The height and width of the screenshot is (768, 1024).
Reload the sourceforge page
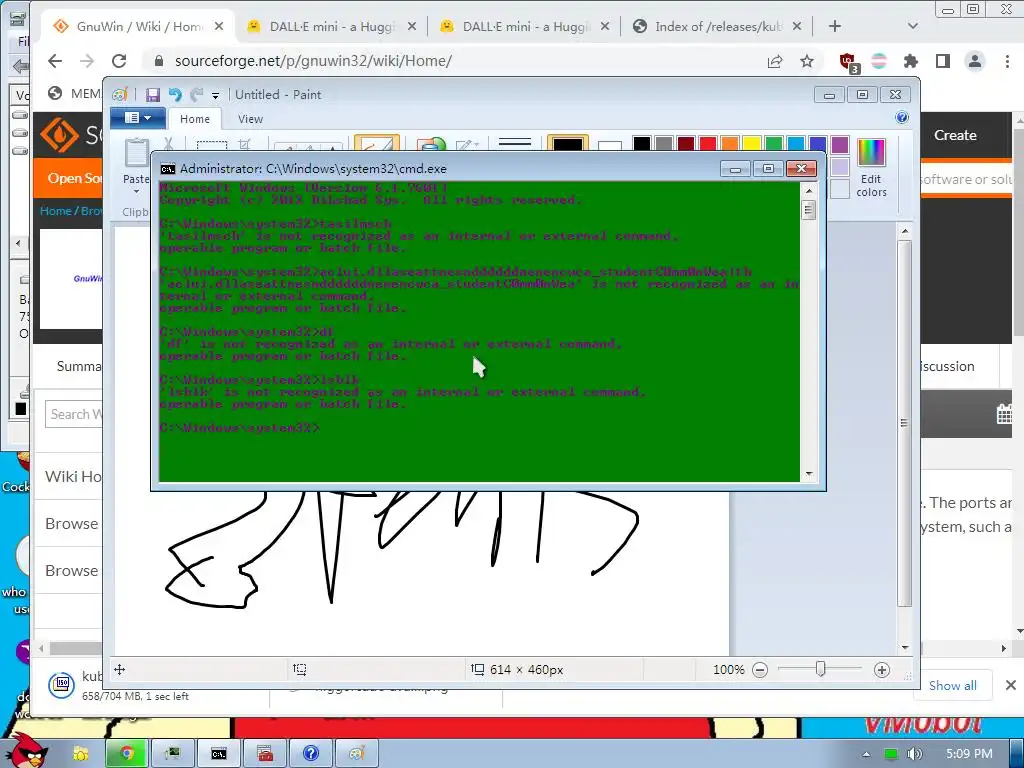click(x=119, y=61)
